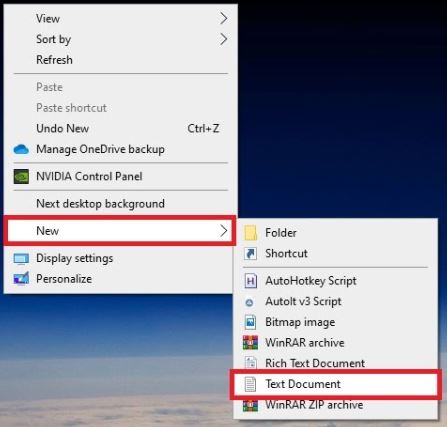
Task: Click the Bitmap image icon
Action: click(250, 322)
